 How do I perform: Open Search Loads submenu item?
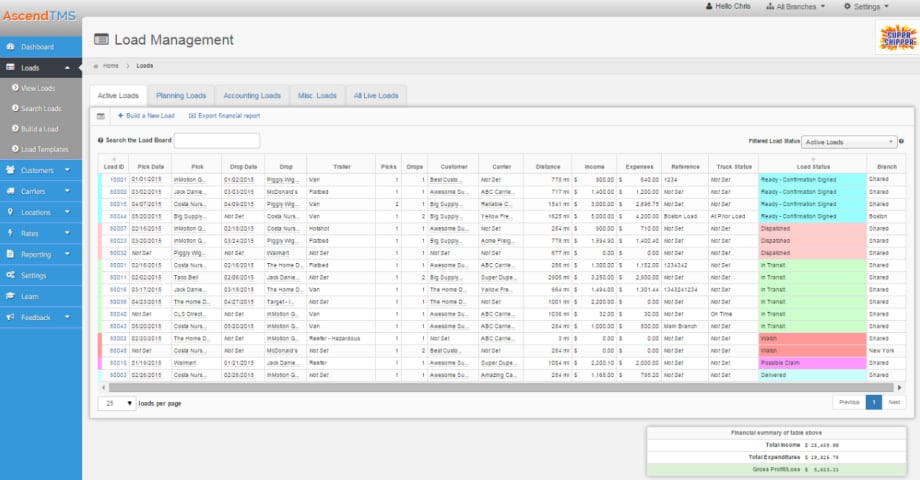[x=40, y=109]
